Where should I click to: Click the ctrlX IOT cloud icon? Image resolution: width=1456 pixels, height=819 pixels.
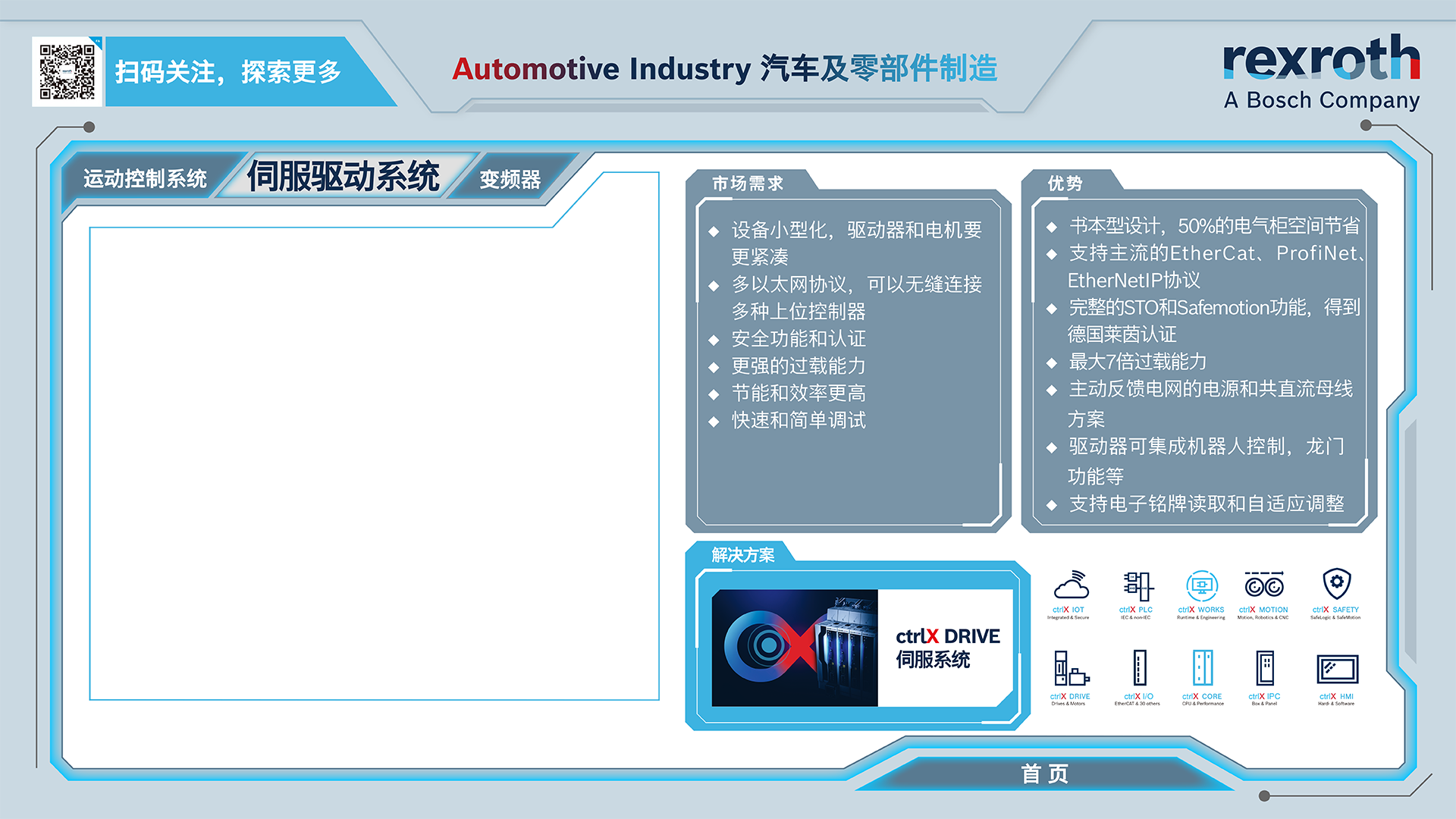pos(1070,586)
